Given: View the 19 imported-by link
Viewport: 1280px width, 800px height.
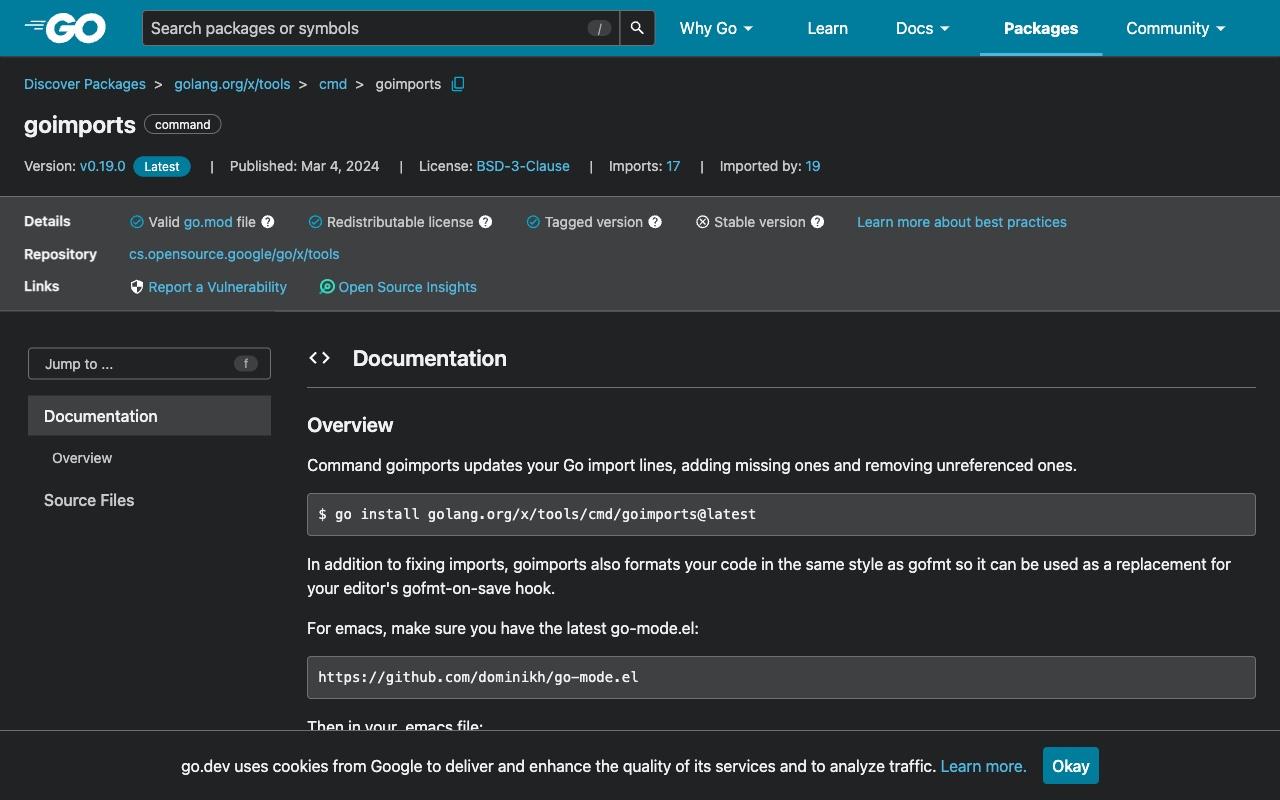Looking at the screenshot, I should [x=813, y=166].
